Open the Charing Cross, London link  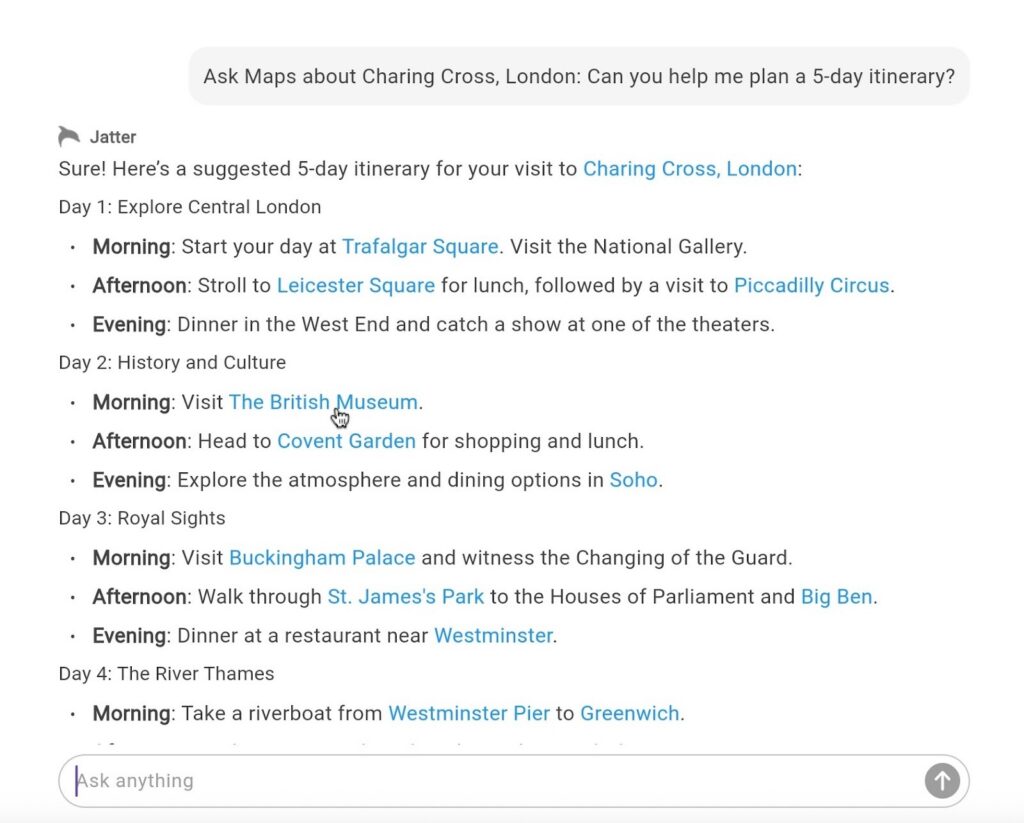[690, 169]
